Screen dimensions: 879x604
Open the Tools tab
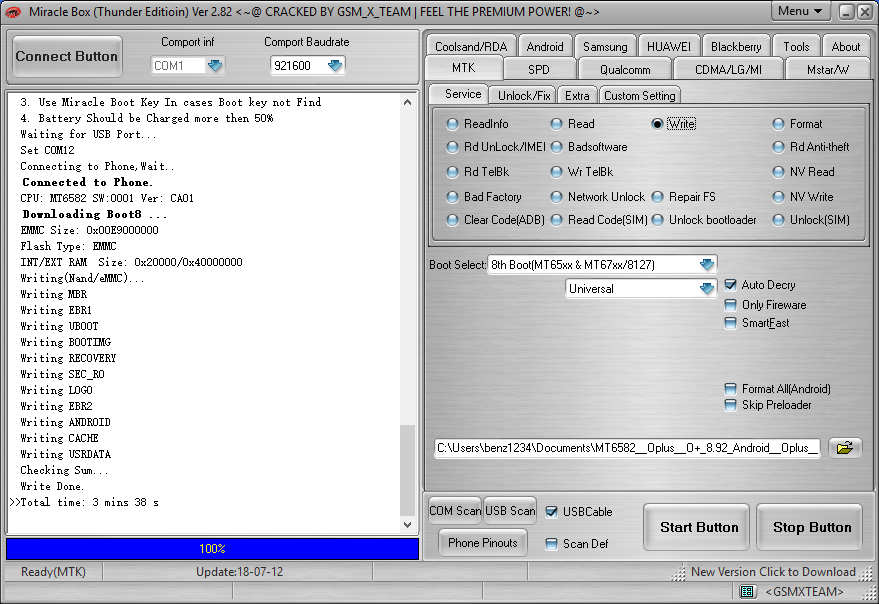coord(797,47)
